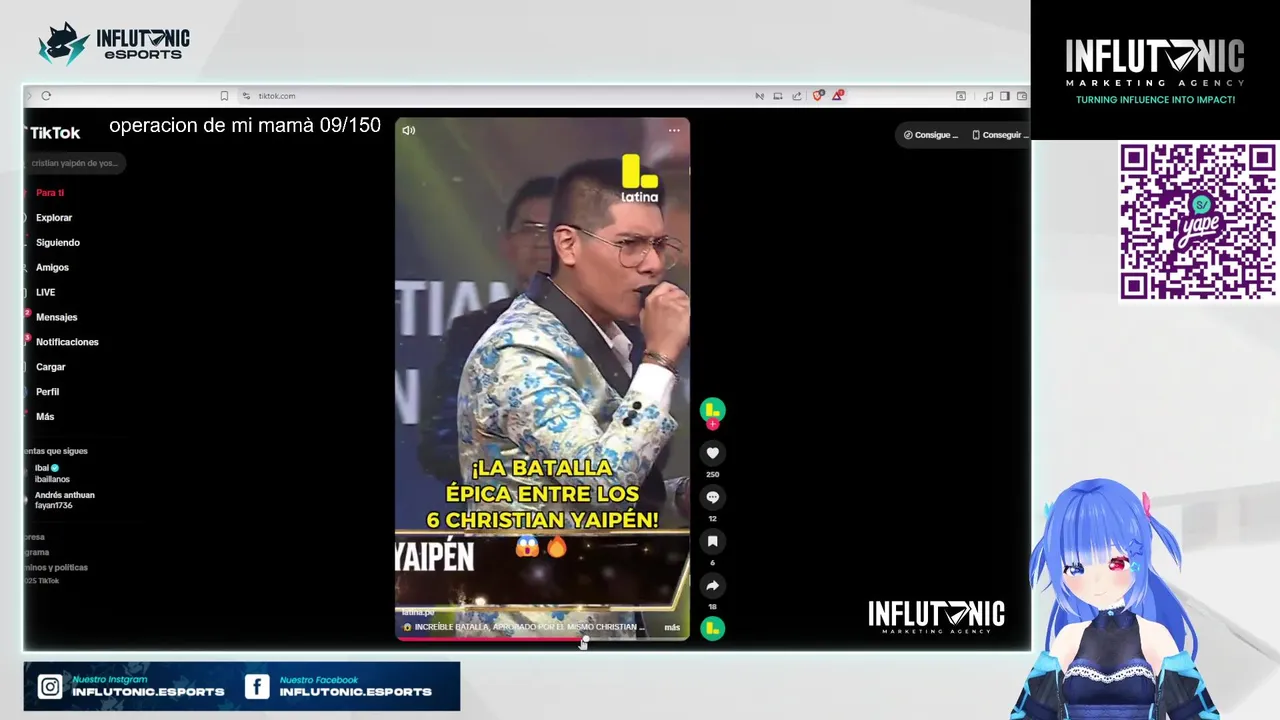Screen dimensions: 1280x720
Task: Open the LIVE section
Action: [45, 293]
